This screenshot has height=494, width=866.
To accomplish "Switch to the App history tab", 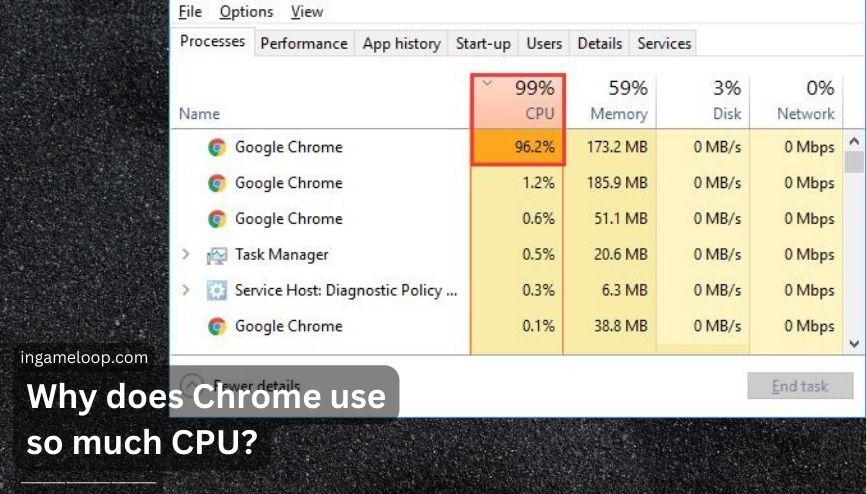I will 402,44.
